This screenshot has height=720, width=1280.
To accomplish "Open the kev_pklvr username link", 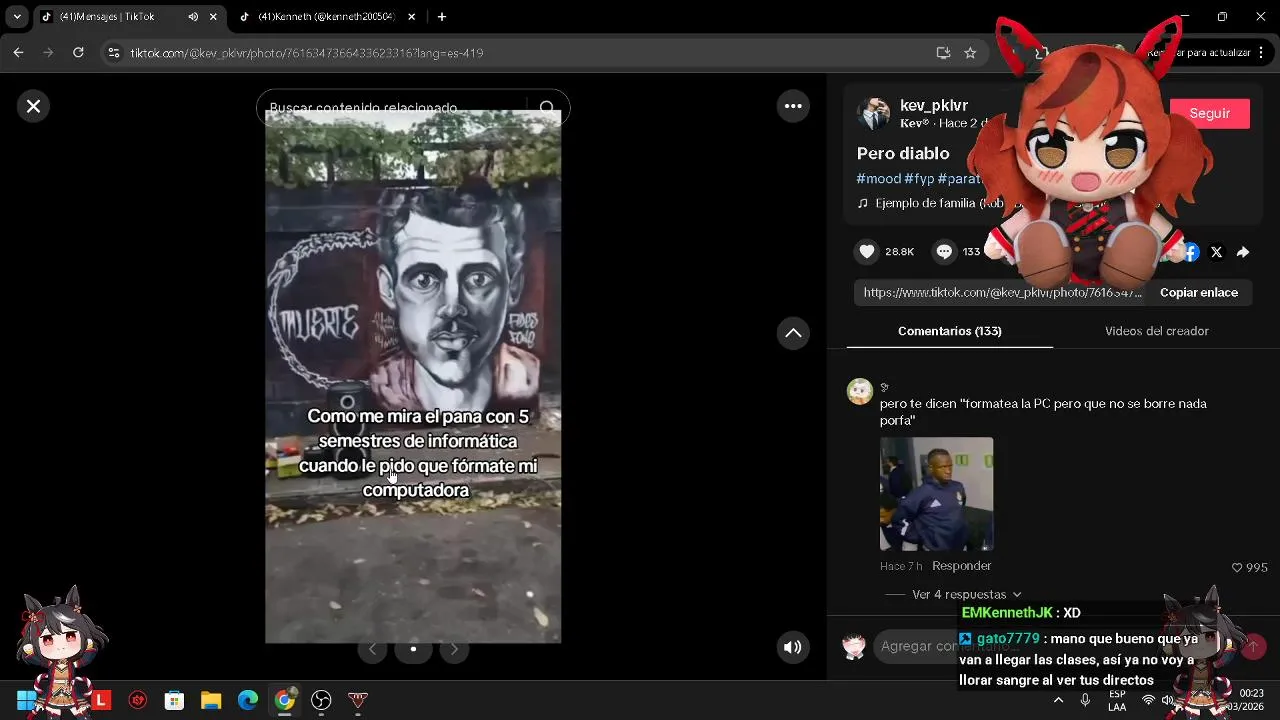I will tap(934, 105).
